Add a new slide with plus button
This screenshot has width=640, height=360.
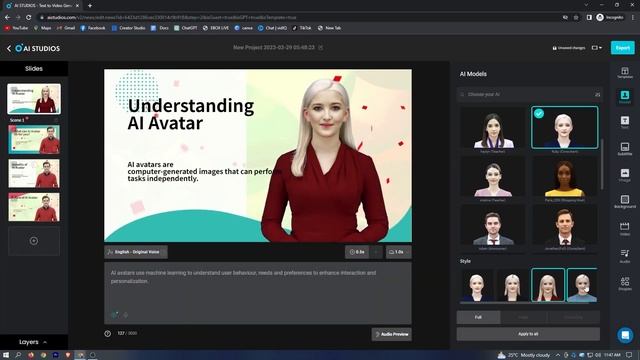34,241
